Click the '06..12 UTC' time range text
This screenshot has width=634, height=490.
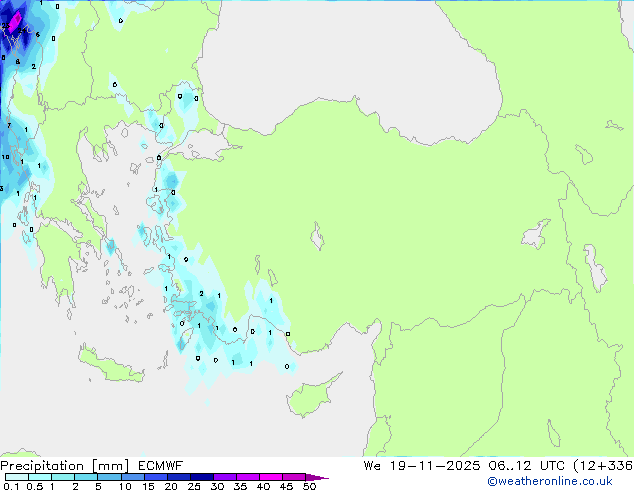pyautogui.click(x=526, y=466)
